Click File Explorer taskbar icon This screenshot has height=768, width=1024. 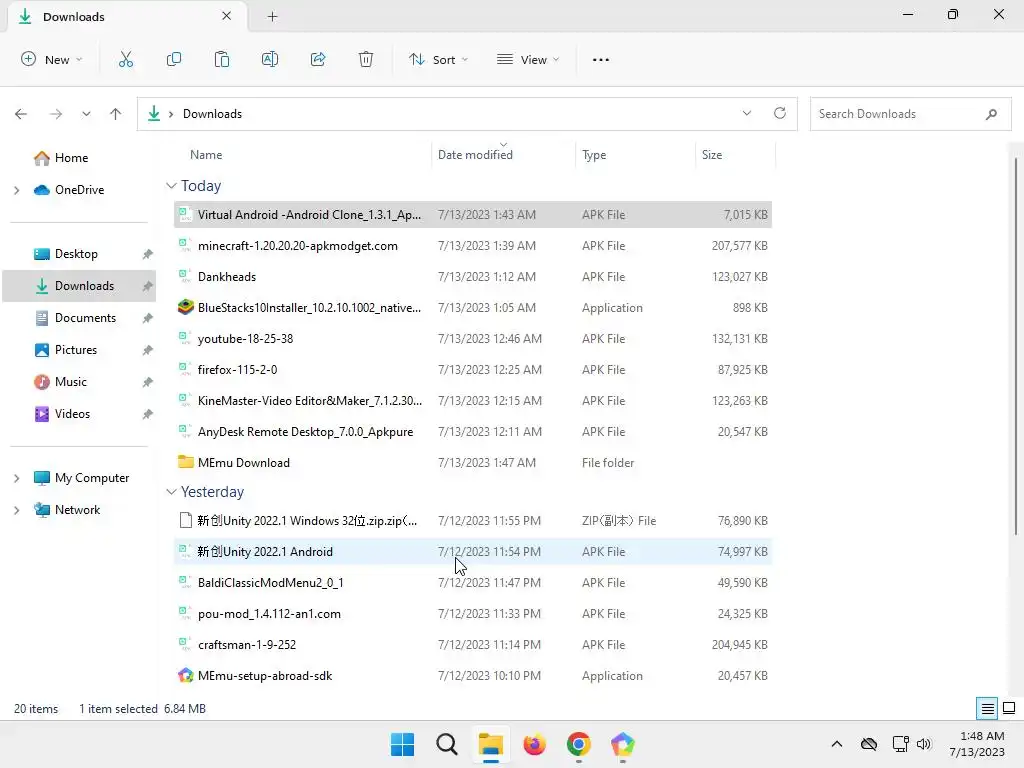pyautogui.click(x=490, y=744)
